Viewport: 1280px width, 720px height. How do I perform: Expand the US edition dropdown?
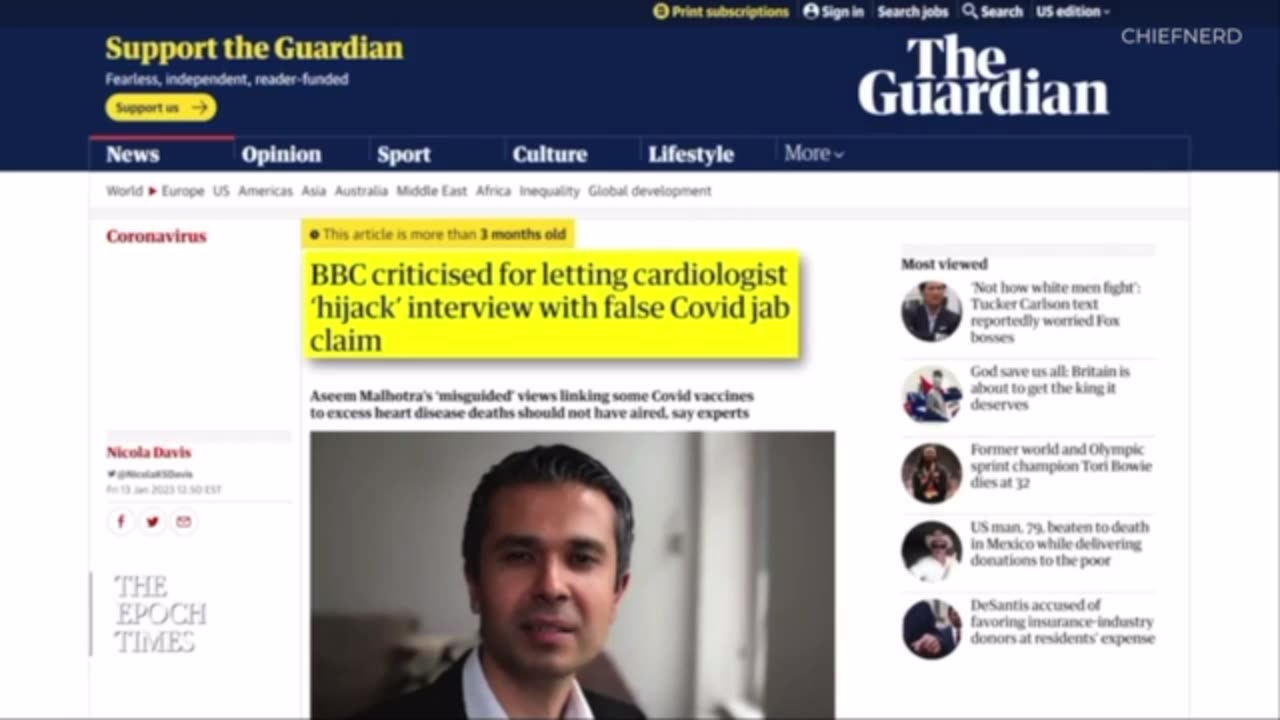tap(1073, 11)
